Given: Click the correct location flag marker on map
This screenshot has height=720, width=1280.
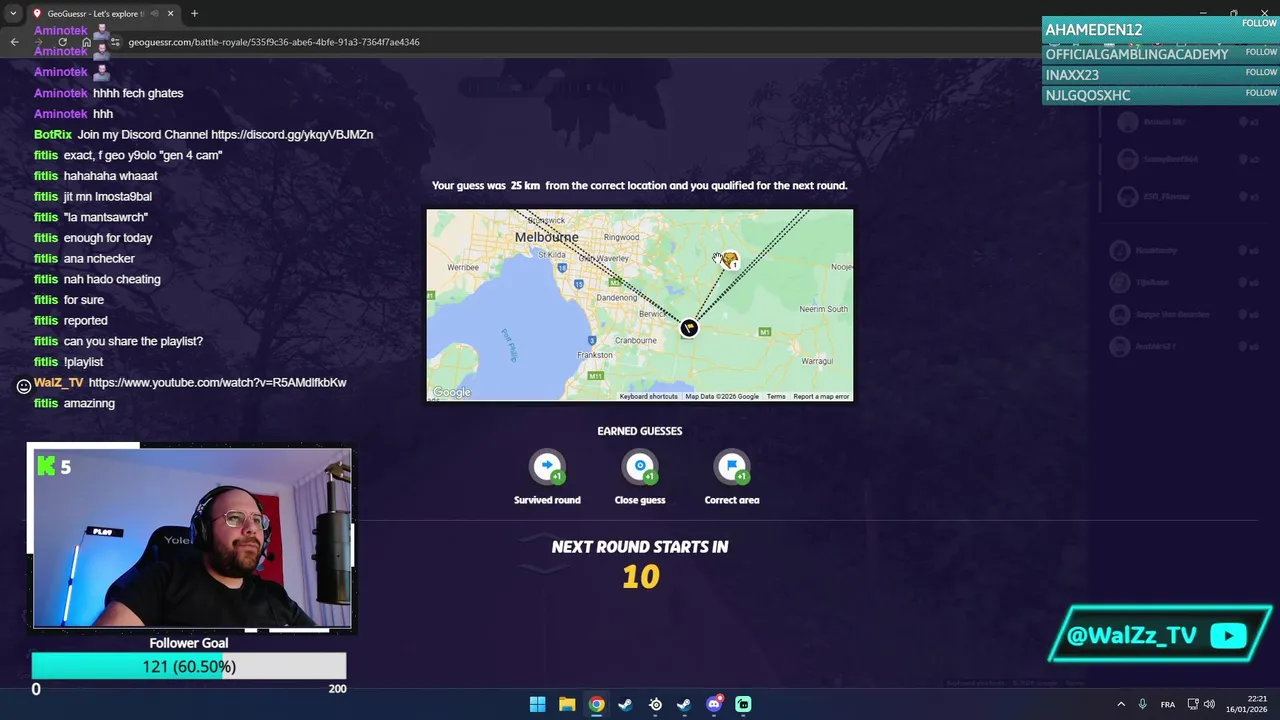Looking at the screenshot, I should (x=689, y=328).
